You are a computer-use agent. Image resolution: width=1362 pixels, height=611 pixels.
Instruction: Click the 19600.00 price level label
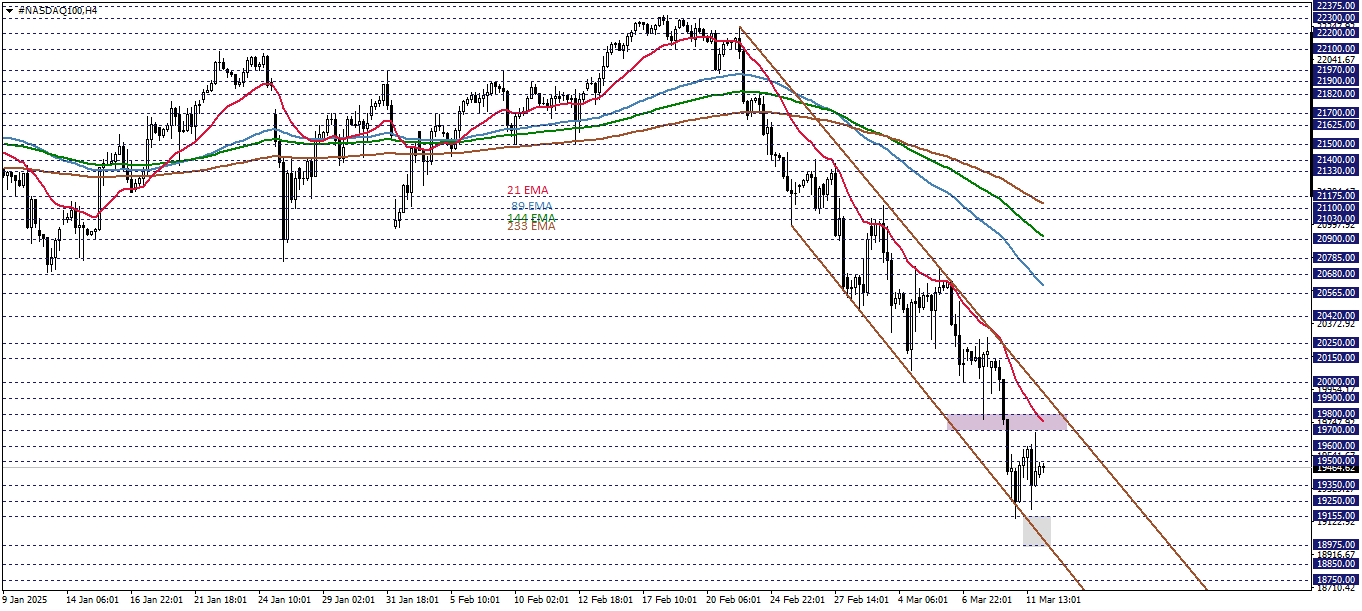click(1336, 446)
